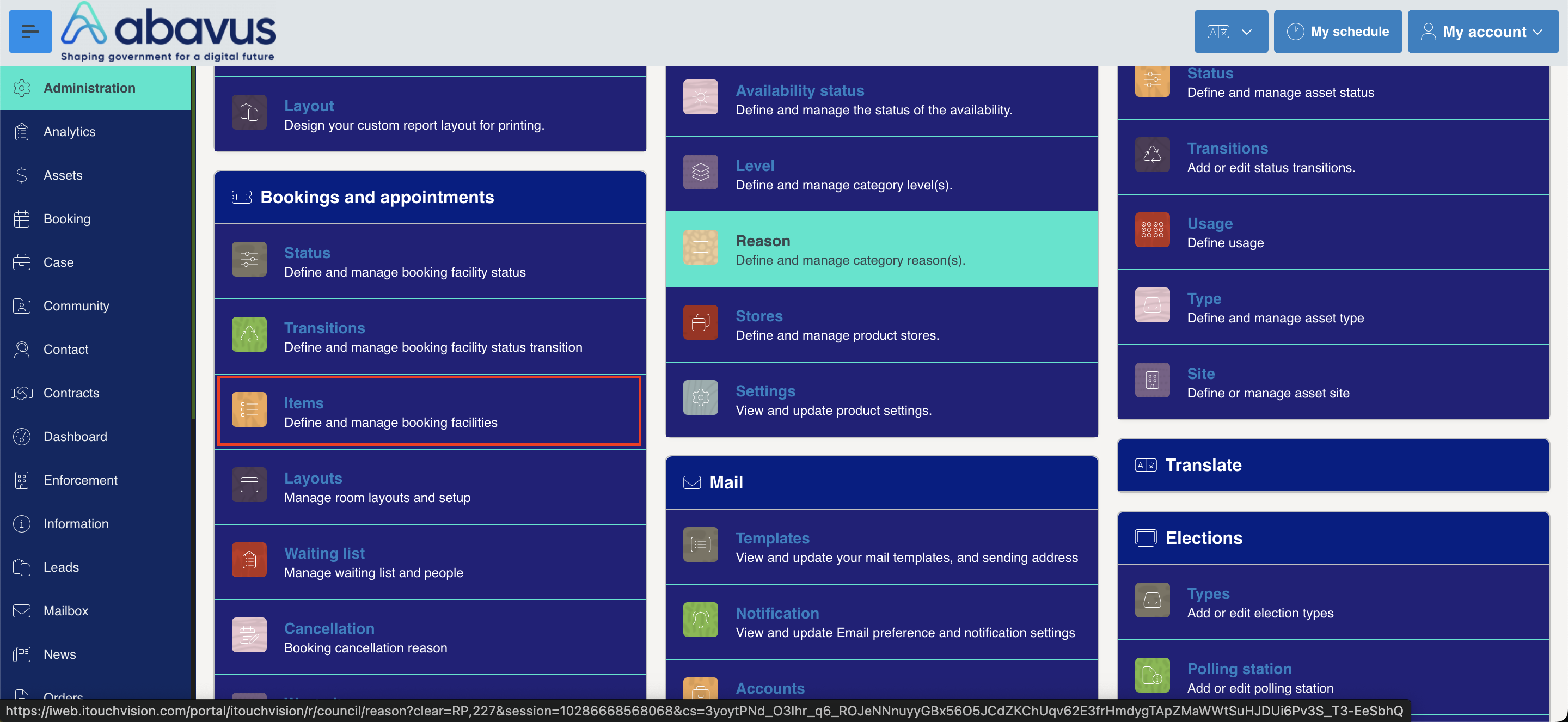Open Booking in the sidebar

pos(96,218)
